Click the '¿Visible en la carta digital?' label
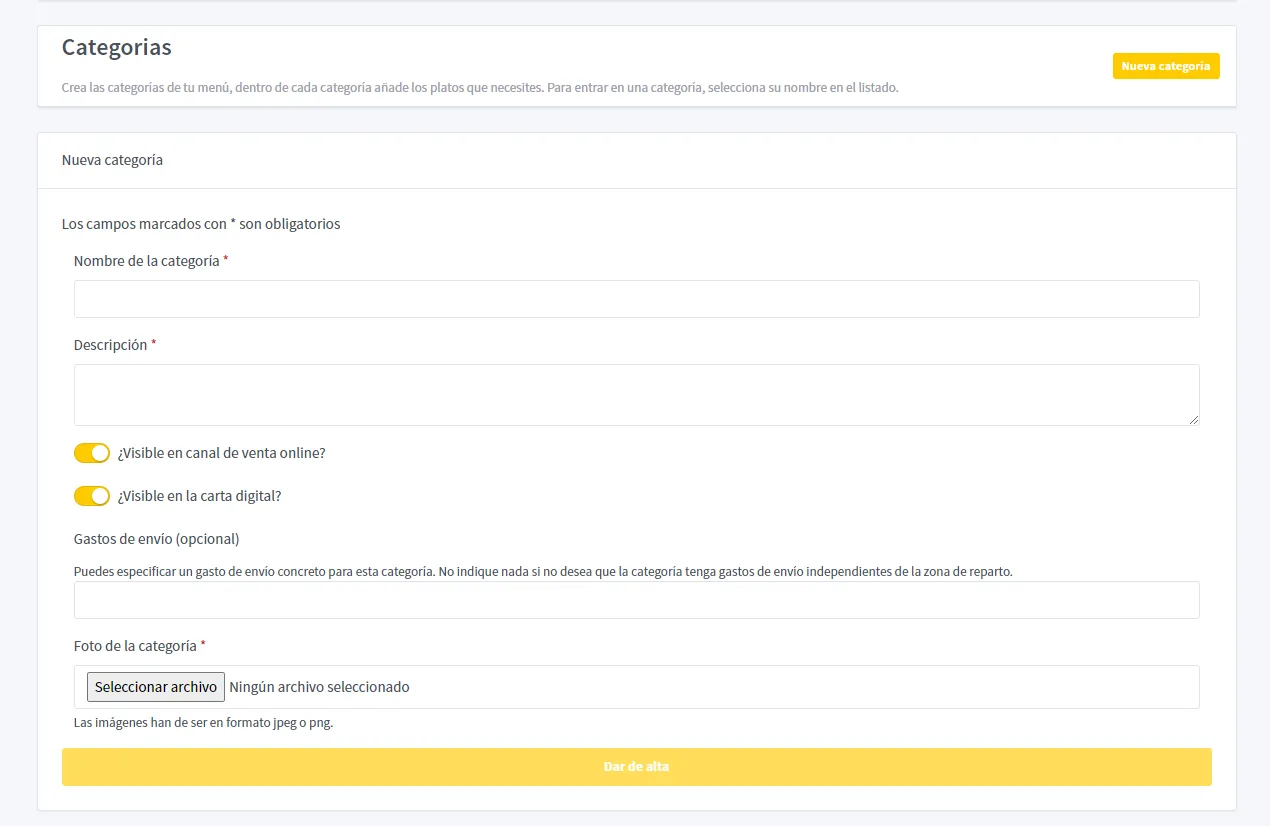 point(200,496)
